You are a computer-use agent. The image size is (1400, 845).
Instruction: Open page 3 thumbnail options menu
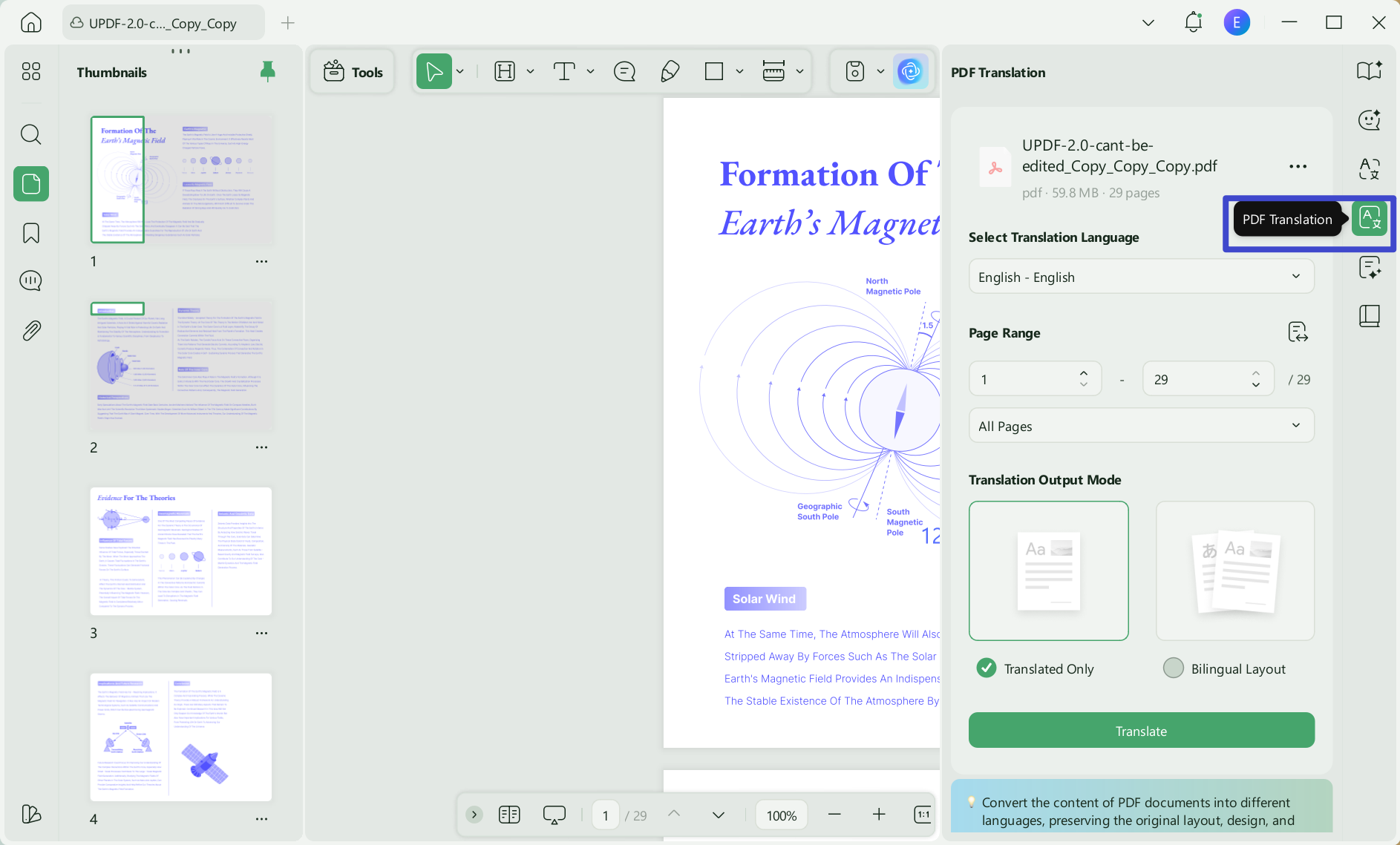tap(261, 633)
